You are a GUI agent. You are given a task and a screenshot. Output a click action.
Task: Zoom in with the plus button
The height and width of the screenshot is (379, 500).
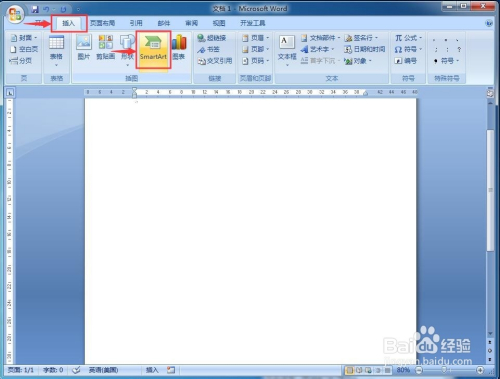coord(480,370)
